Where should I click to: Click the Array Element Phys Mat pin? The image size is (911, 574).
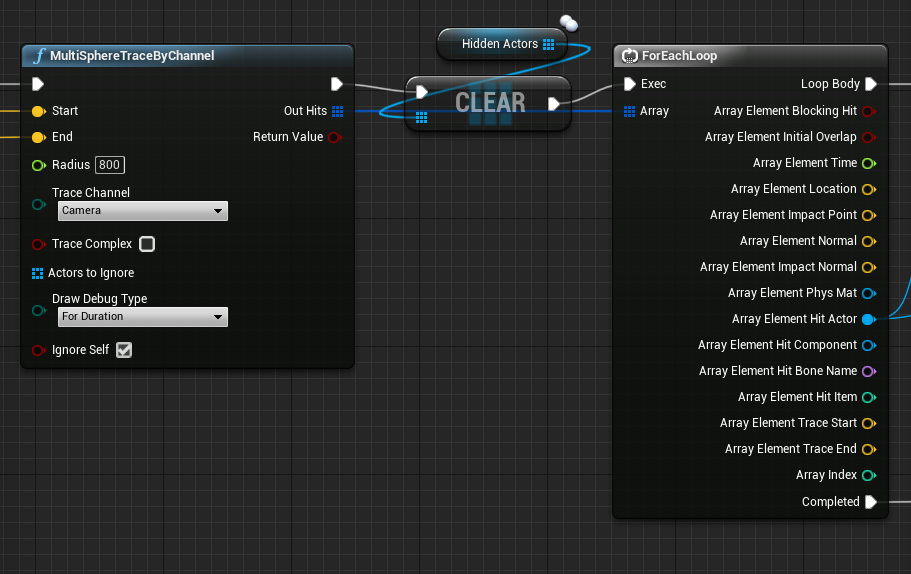click(x=869, y=293)
